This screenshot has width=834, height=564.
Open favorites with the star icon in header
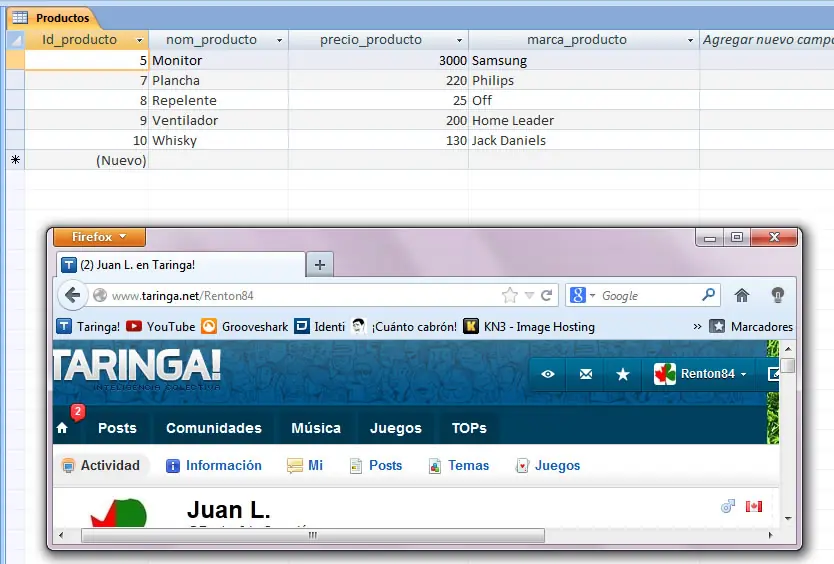point(623,374)
